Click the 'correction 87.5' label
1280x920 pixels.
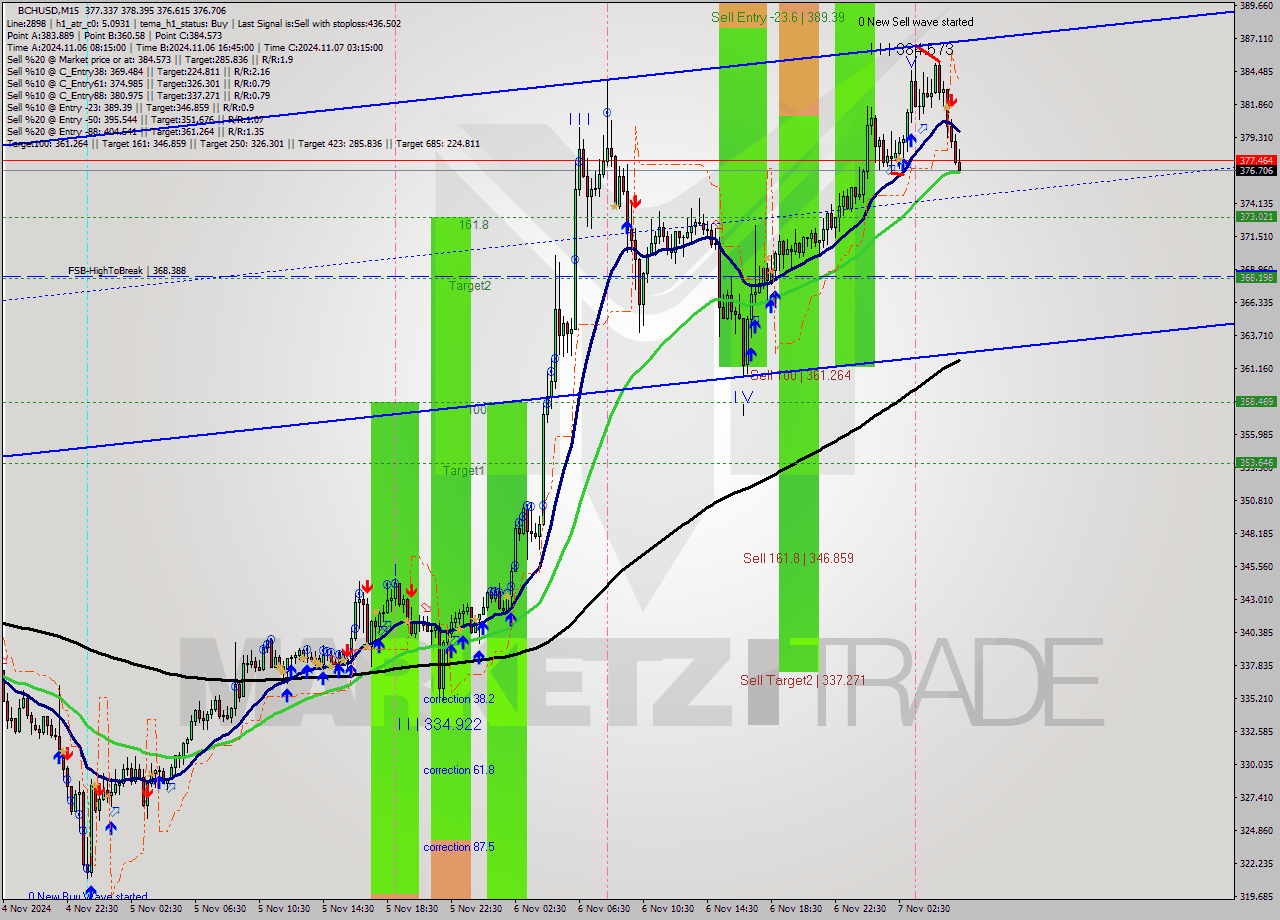coord(458,847)
